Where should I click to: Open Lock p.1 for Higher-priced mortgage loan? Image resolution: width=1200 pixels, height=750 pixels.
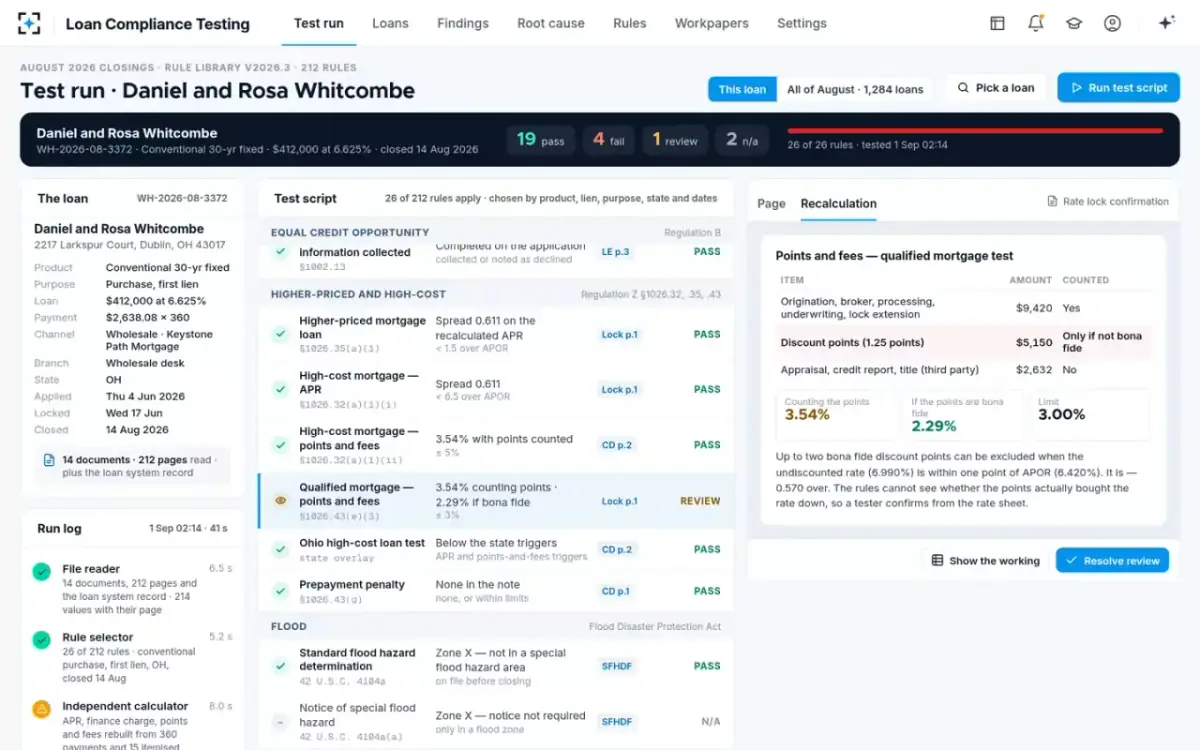620,335
